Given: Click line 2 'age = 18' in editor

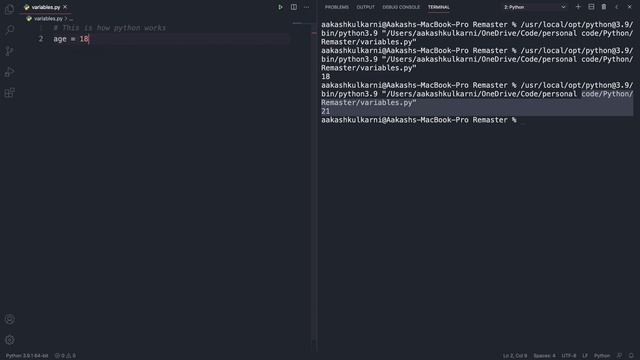Looking at the screenshot, I should [x=71, y=39].
